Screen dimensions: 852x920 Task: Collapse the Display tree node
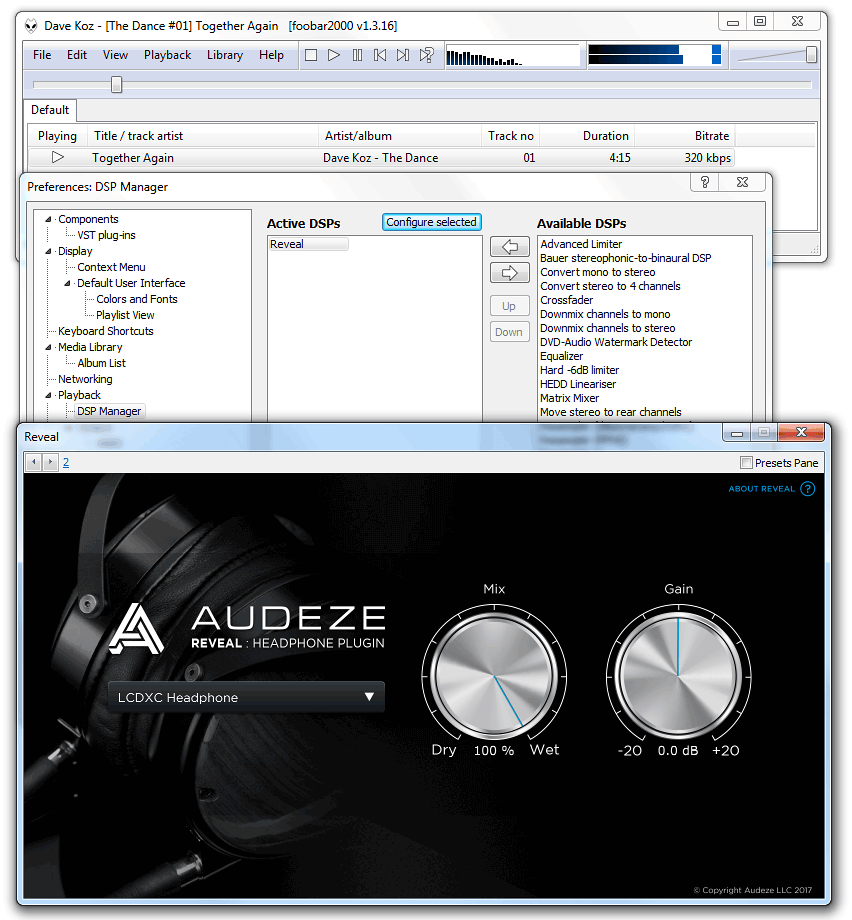(x=49, y=251)
